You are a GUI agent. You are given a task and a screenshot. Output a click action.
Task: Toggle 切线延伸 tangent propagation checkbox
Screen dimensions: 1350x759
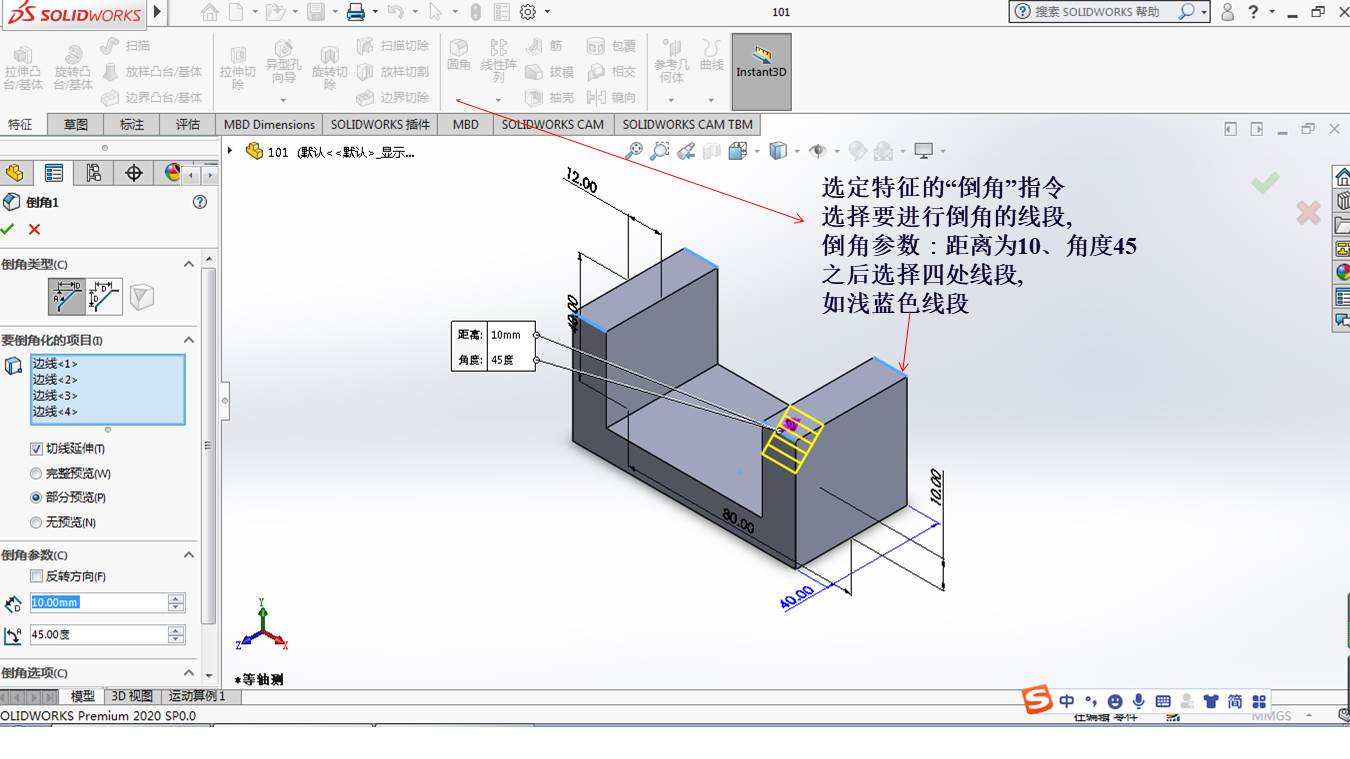[36, 449]
